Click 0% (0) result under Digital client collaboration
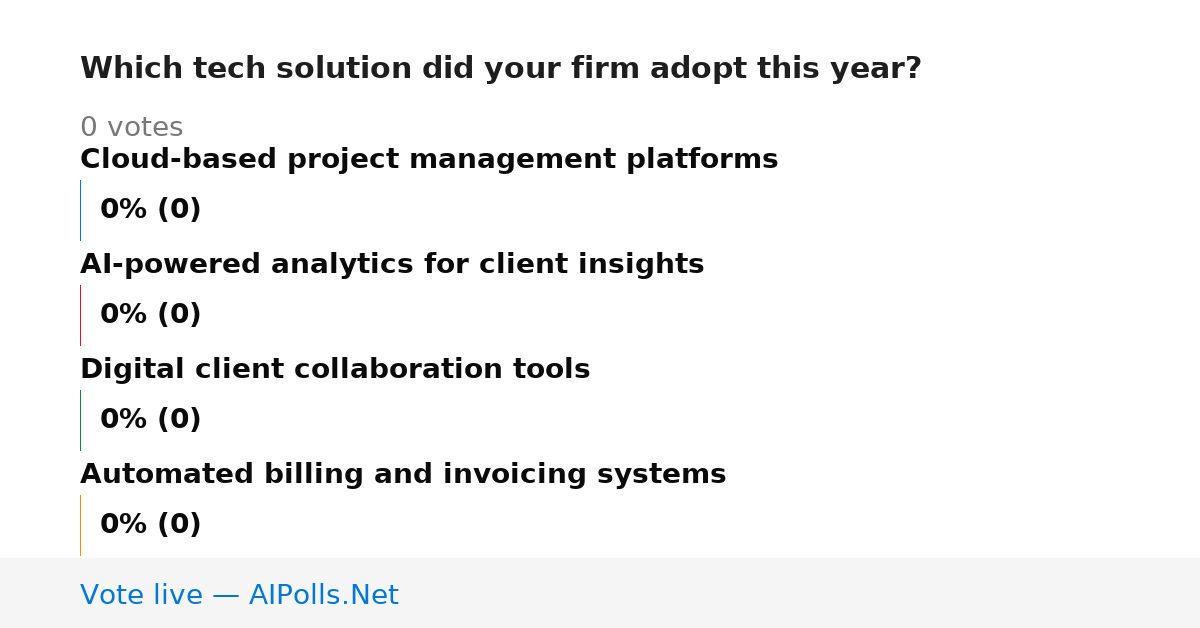This screenshot has width=1200, height=628. pyautogui.click(x=151, y=420)
